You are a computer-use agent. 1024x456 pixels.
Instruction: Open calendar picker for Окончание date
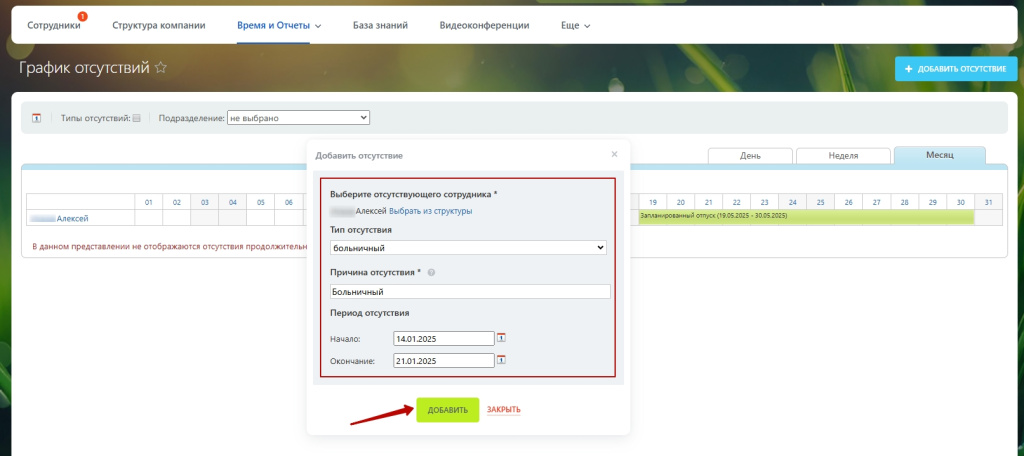(x=502, y=360)
